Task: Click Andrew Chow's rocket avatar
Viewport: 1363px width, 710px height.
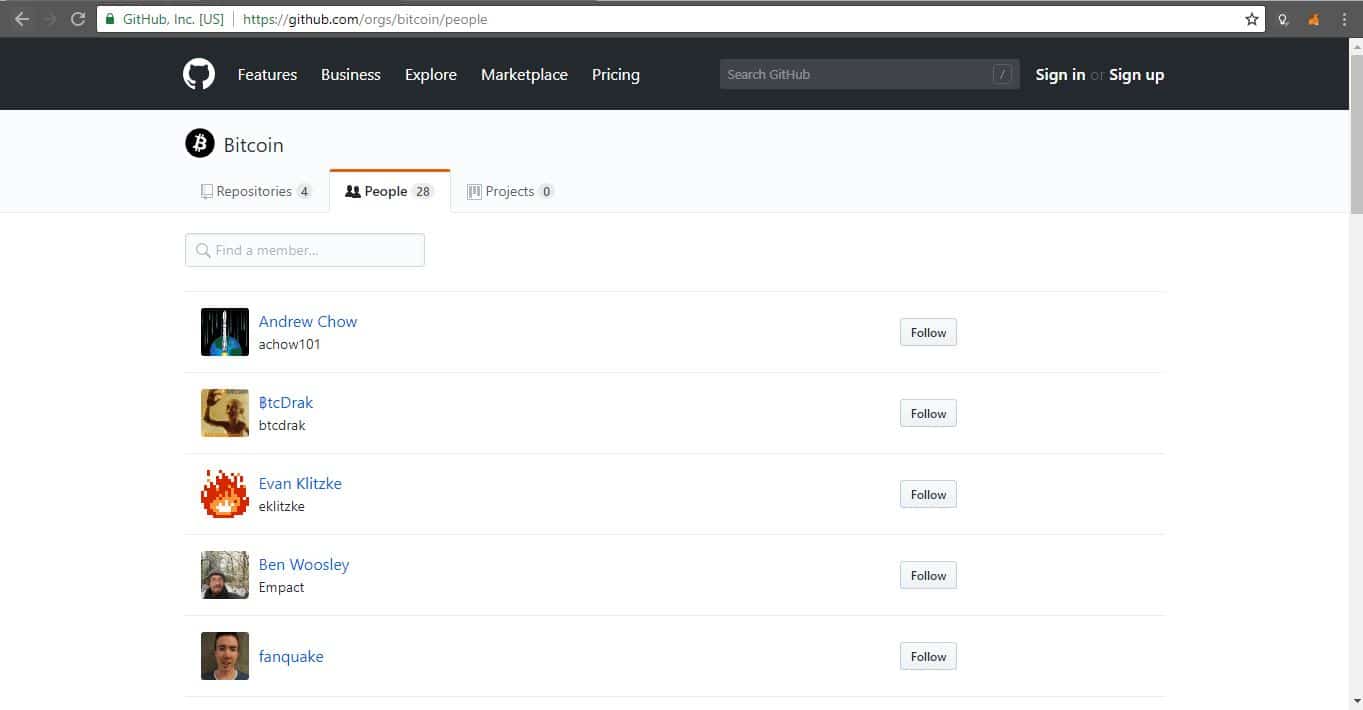Action: click(x=224, y=332)
